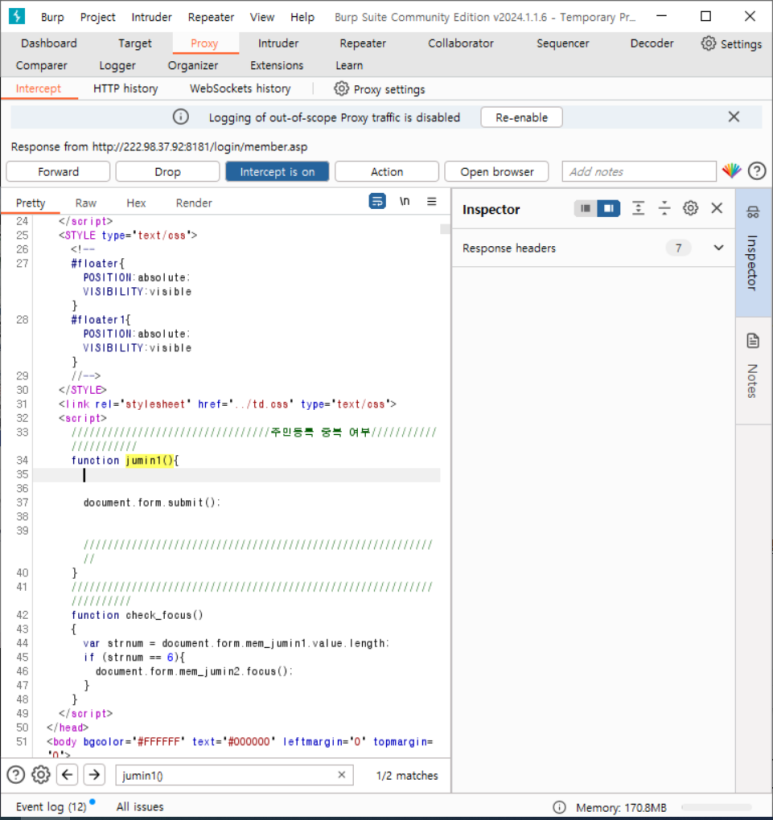The height and width of the screenshot is (820, 773).
Task: Select the WebSockets history sub-tab
Action: point(240,89)
